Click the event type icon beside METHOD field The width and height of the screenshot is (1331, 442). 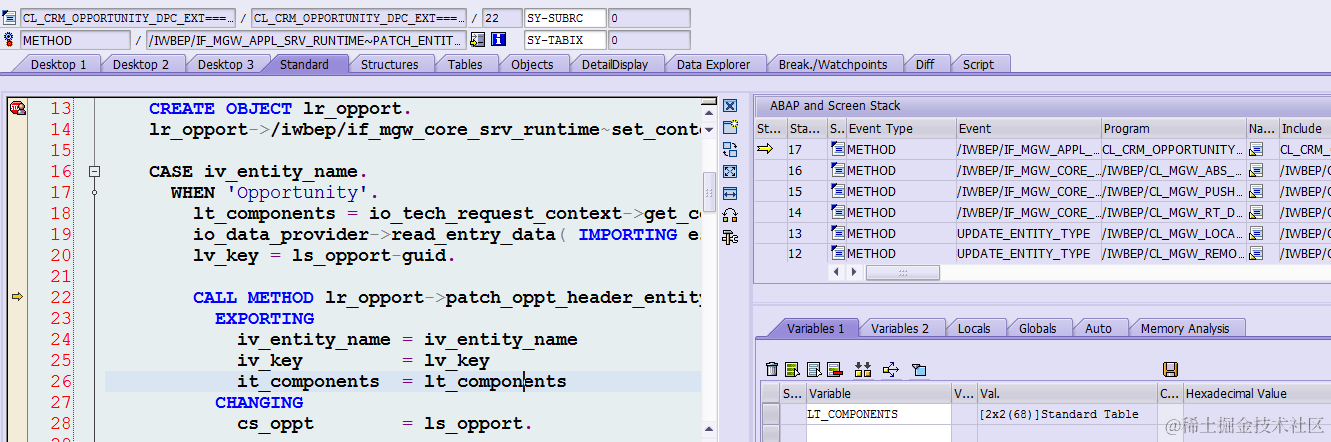(10, 40)
